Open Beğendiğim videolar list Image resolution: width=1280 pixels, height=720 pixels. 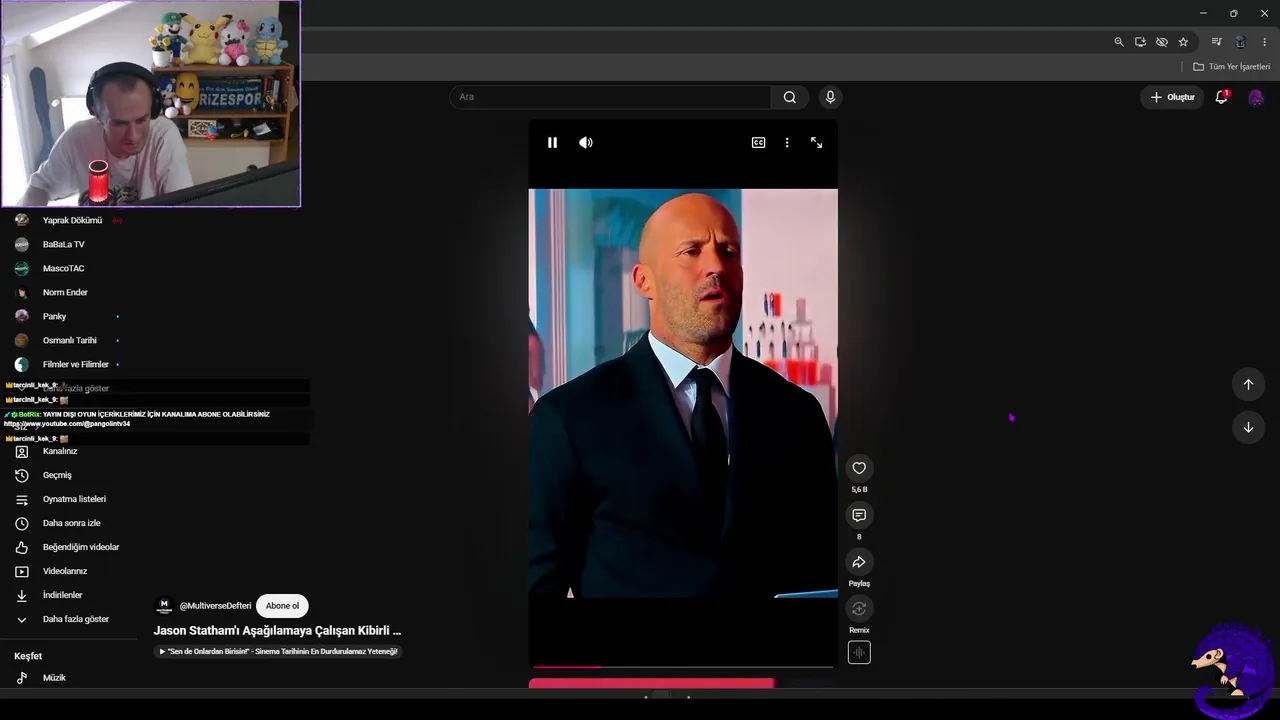pyautogui.click(x=81, y=547)
